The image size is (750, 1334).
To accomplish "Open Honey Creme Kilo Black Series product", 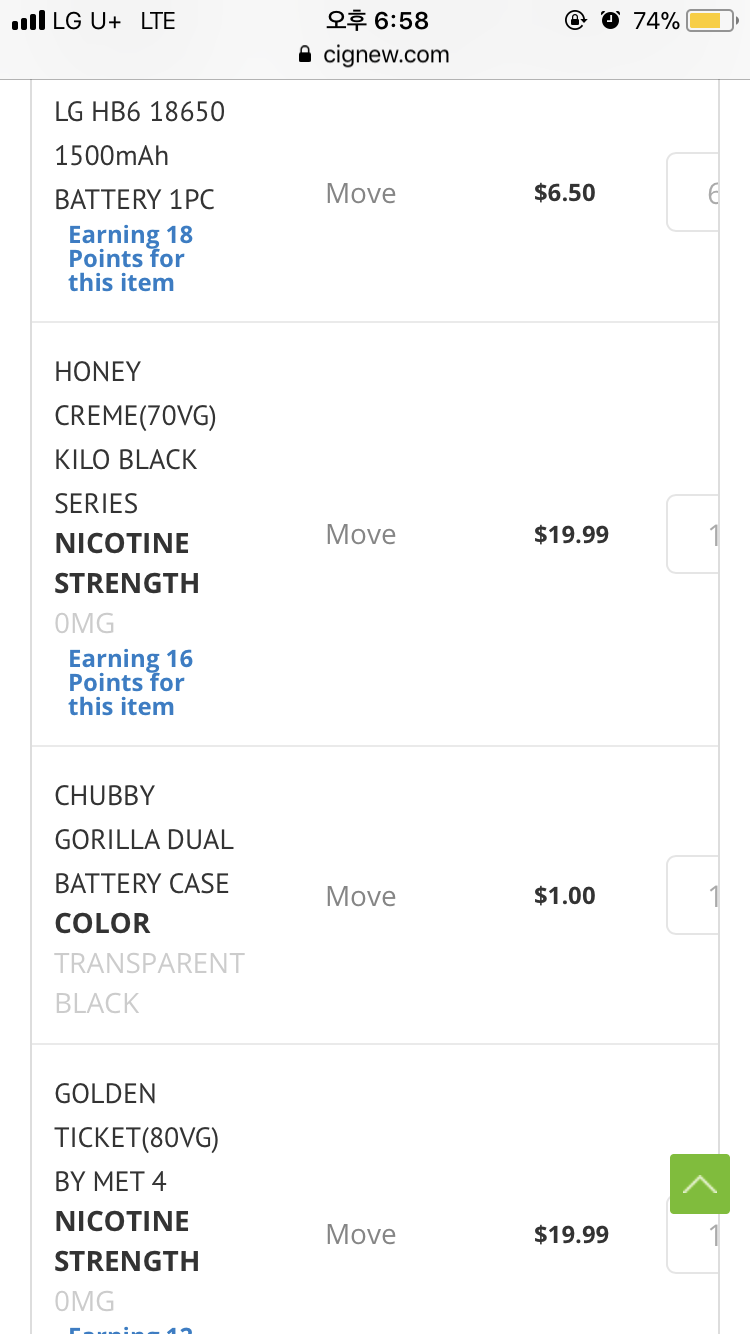I will pos(135,437).
